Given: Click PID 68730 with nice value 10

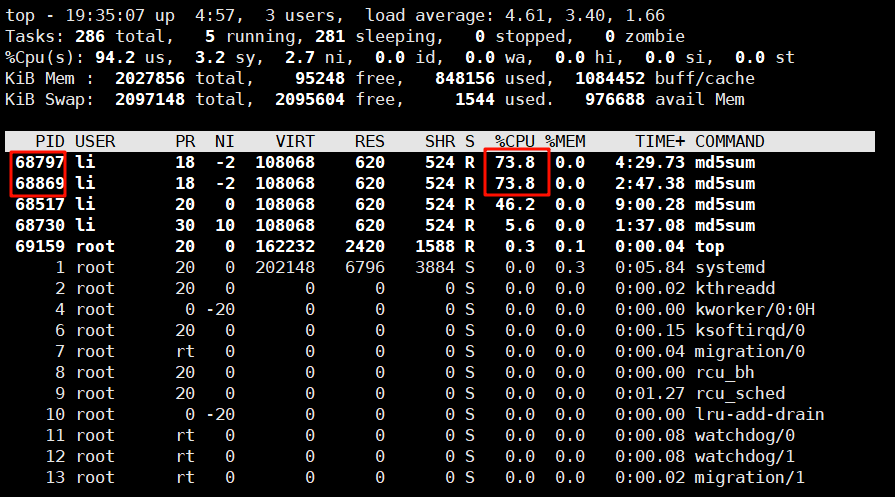Looking at the screenshot, I should (39, 225).
